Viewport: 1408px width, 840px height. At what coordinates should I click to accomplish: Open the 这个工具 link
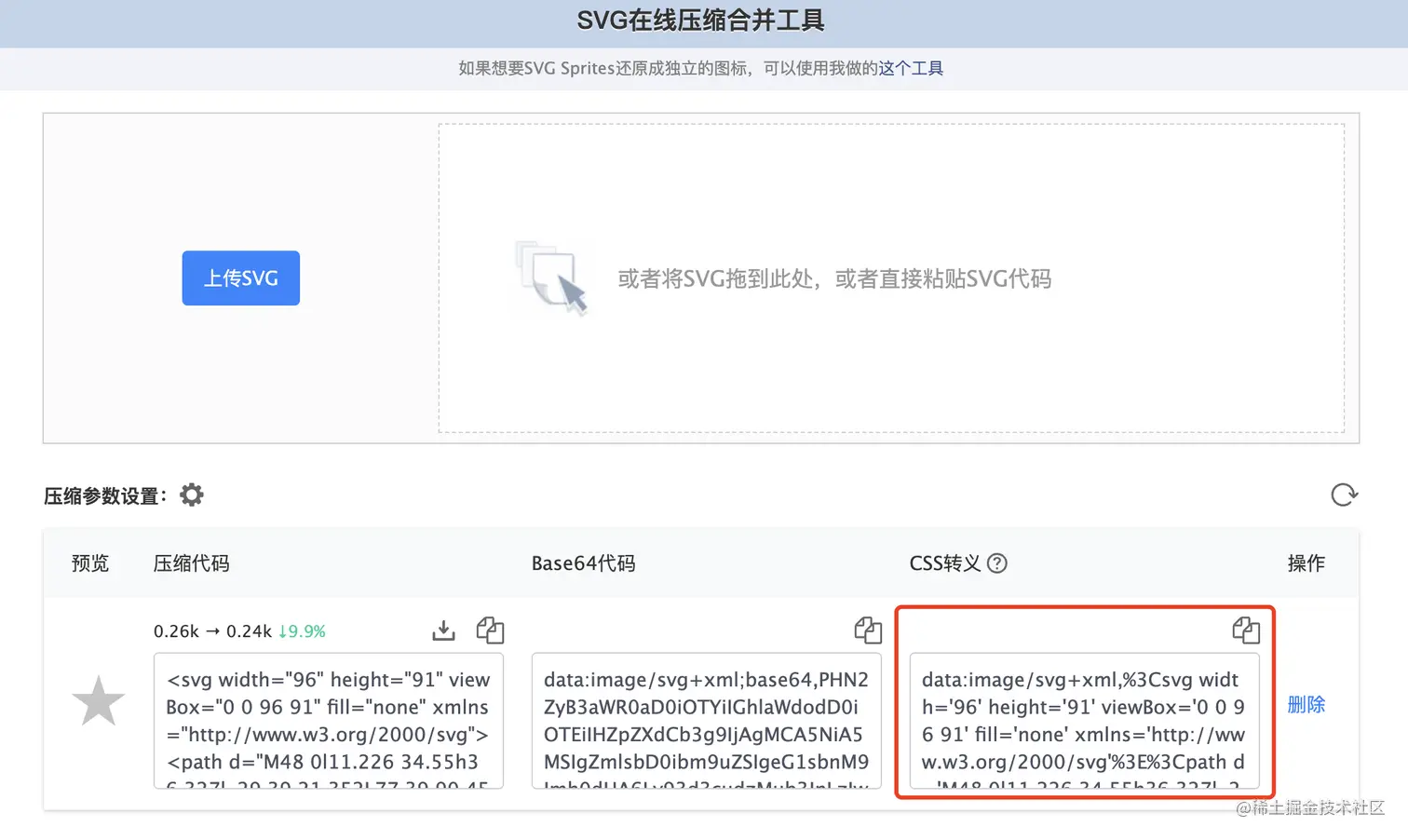tap(911, 68)
